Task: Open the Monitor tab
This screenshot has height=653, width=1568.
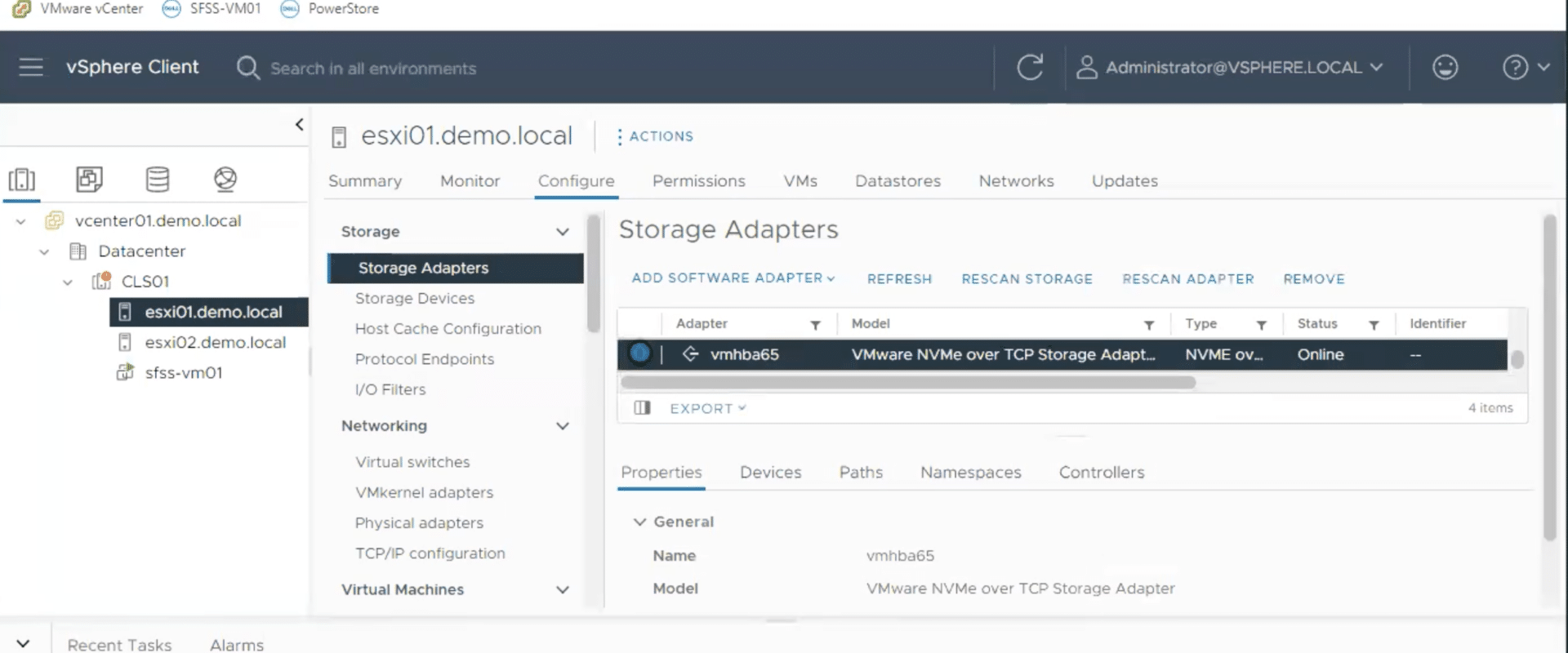Action: tap(470, 181)
